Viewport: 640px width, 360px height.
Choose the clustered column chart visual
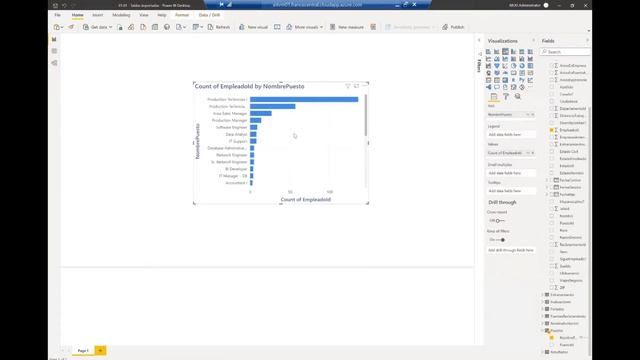pos(513,51)
